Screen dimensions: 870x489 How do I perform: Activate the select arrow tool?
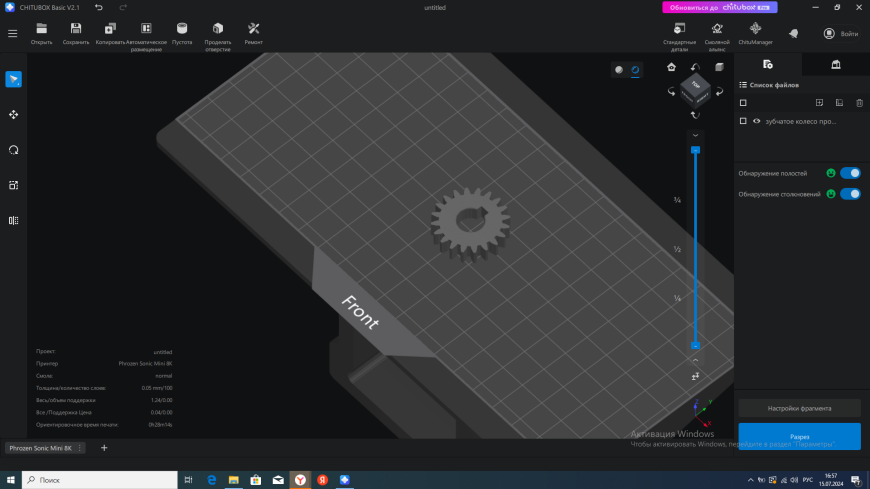coord(13,79)
